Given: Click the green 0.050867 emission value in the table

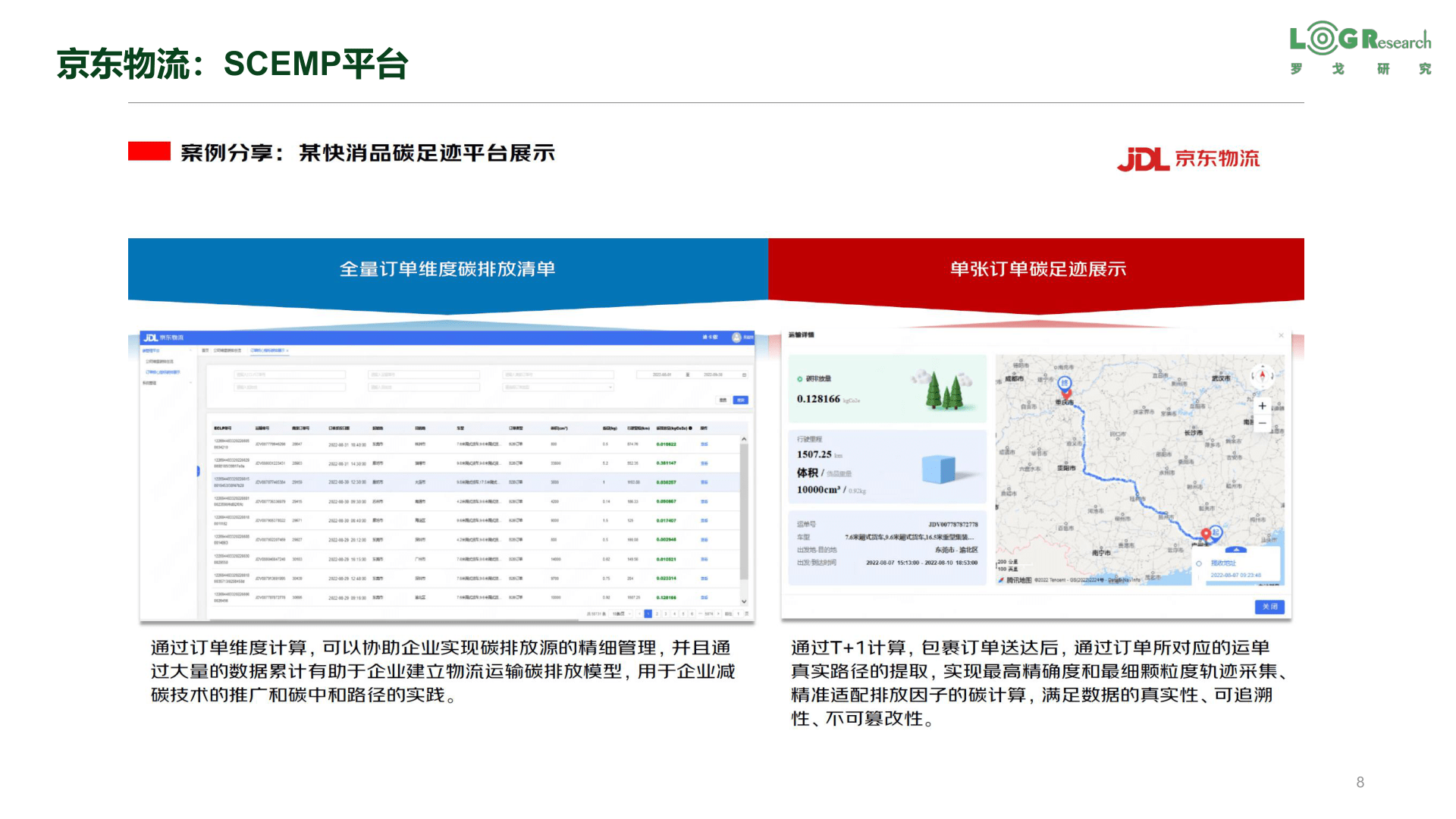Looking at the screenshot, I should (x=667, y=501).
